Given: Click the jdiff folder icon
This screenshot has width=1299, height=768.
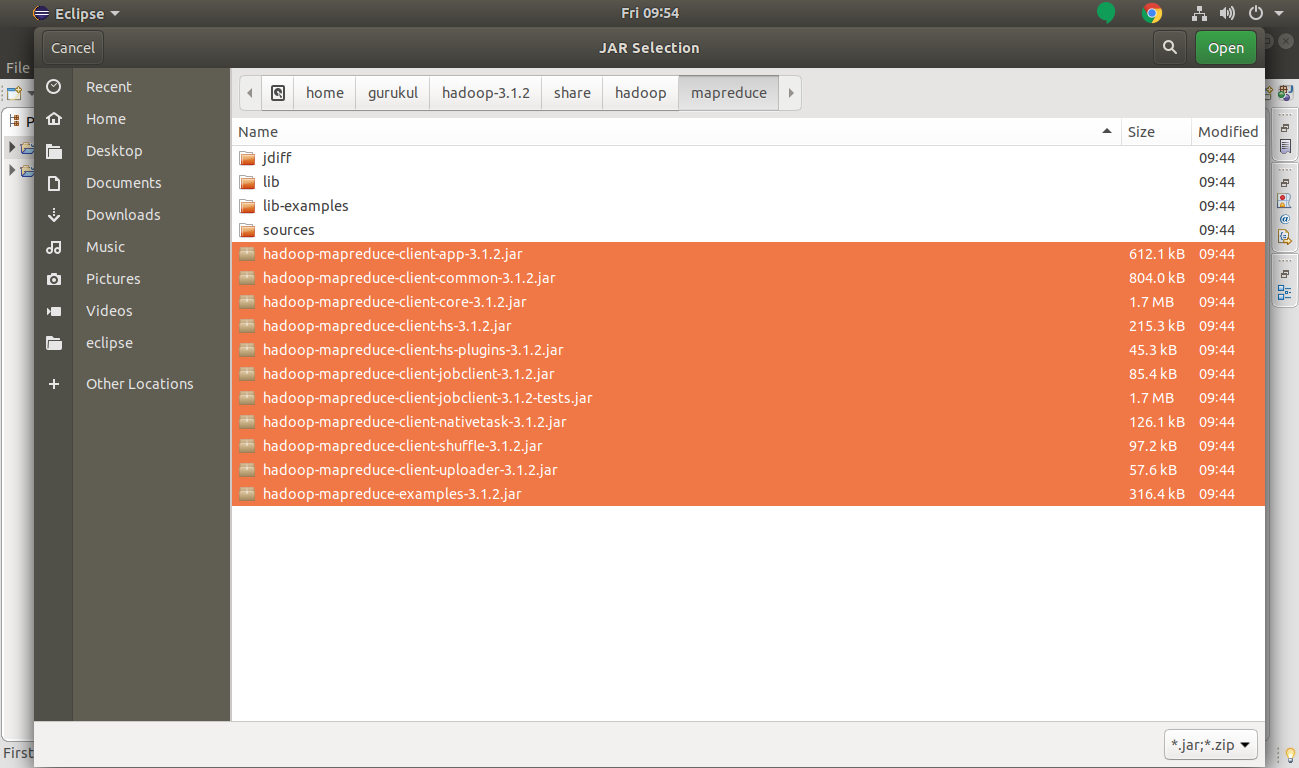Looking at the screenshot, I should (247, 158).
